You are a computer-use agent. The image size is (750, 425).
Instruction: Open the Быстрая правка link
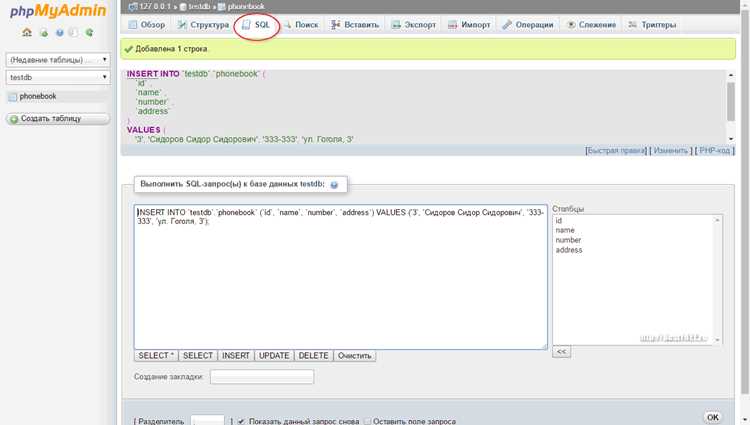pyautogui.click(x=617, y=151)
